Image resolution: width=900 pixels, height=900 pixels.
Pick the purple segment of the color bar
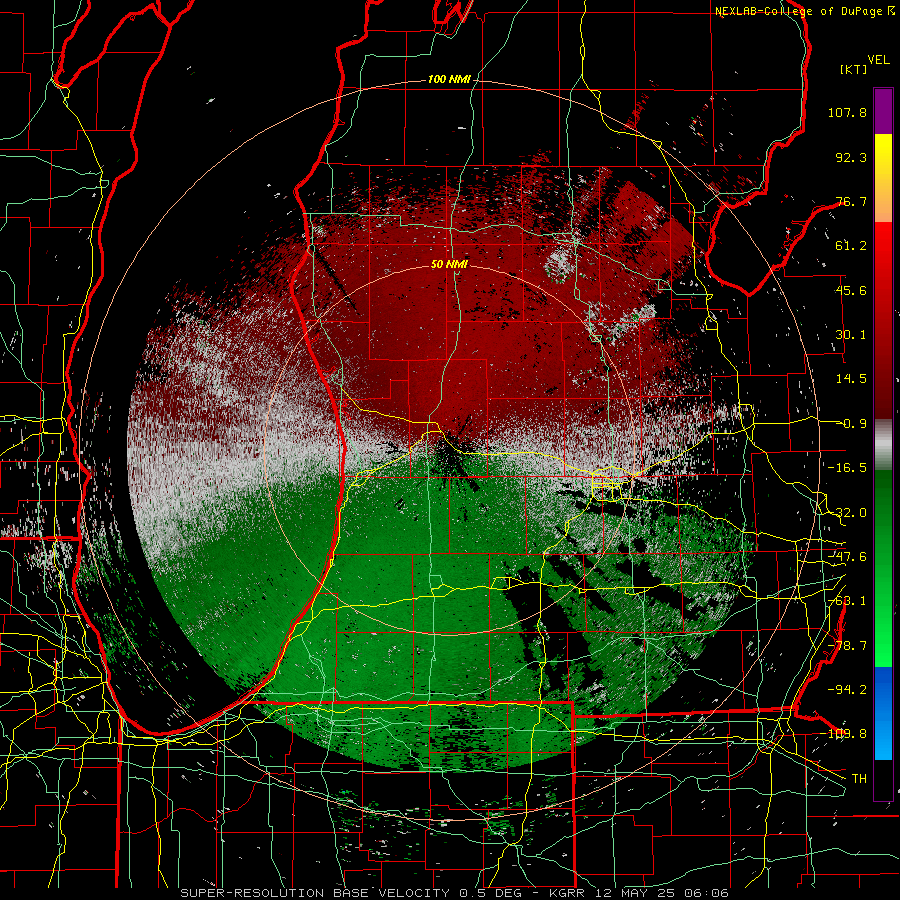(883, 111)
